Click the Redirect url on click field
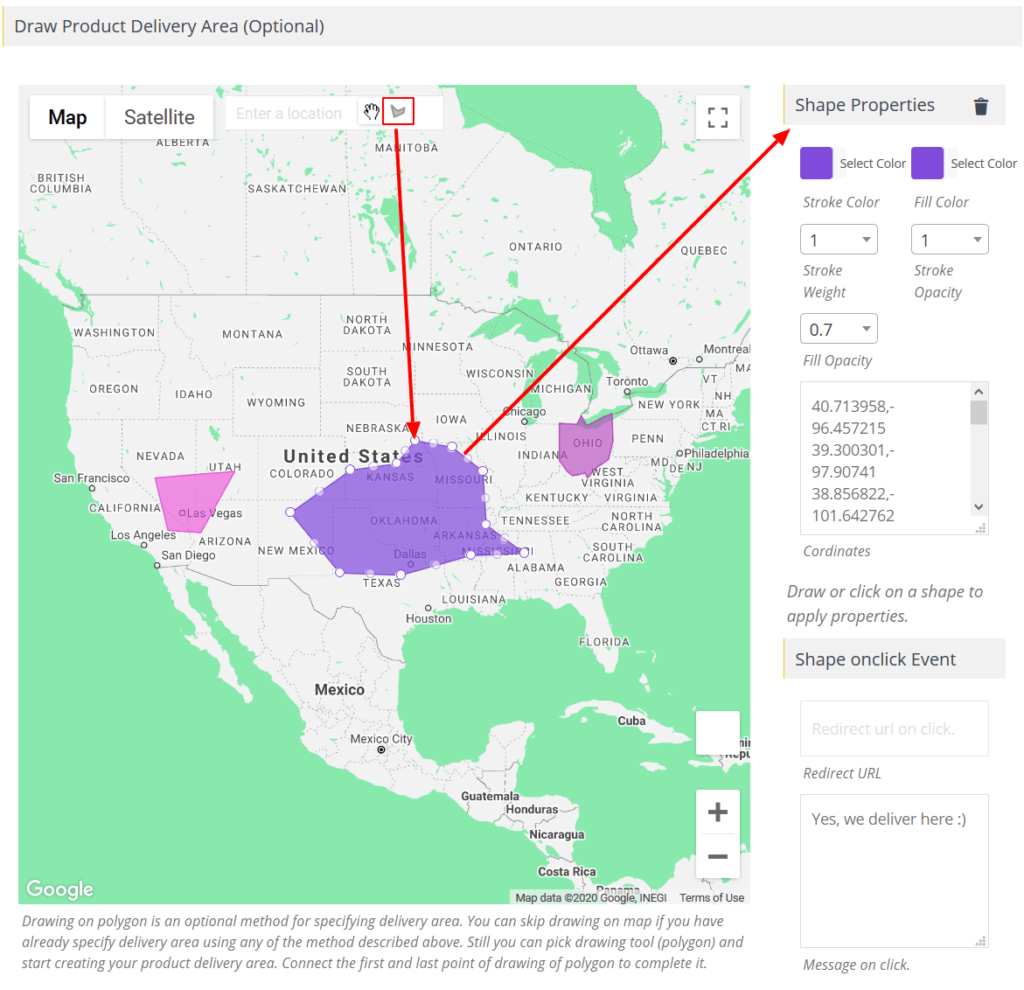1024x990 pixels. pyautogui.click(x=893, y=728)
